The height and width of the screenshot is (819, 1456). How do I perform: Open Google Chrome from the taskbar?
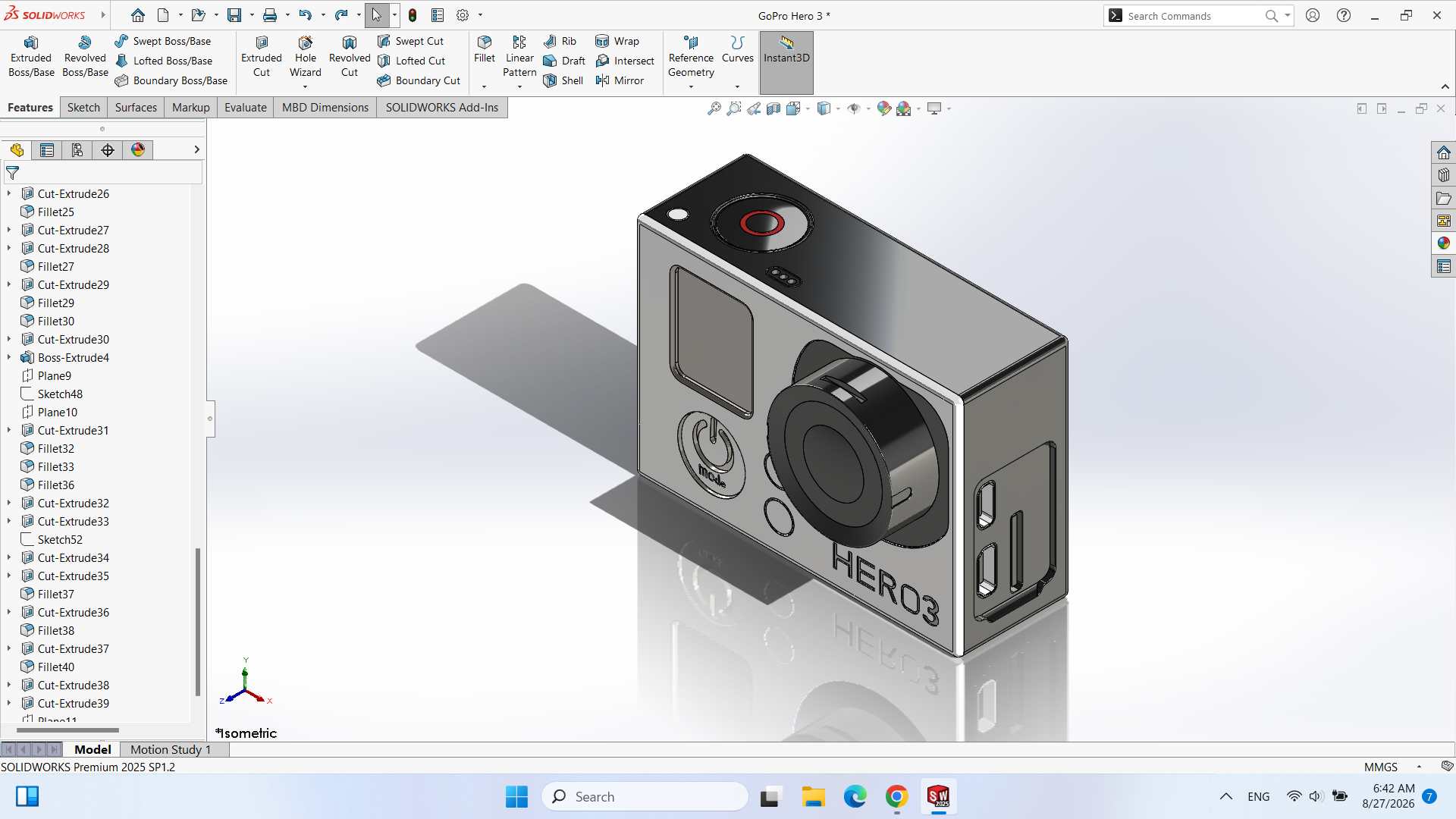[896, 796]
